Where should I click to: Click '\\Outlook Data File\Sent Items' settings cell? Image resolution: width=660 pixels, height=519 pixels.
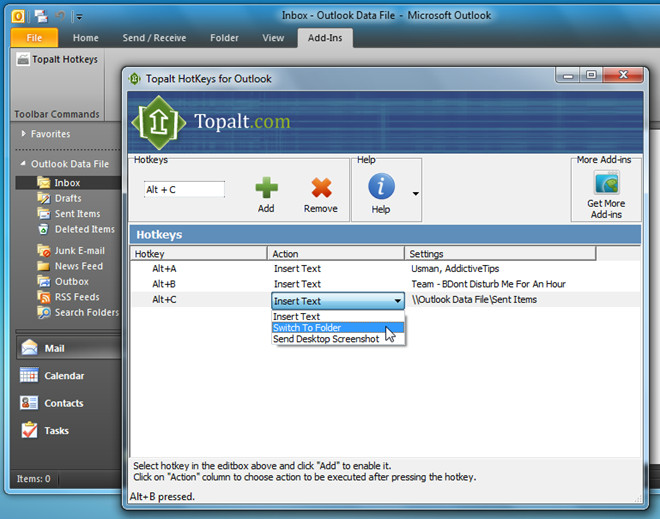click(x=474, y=299)
